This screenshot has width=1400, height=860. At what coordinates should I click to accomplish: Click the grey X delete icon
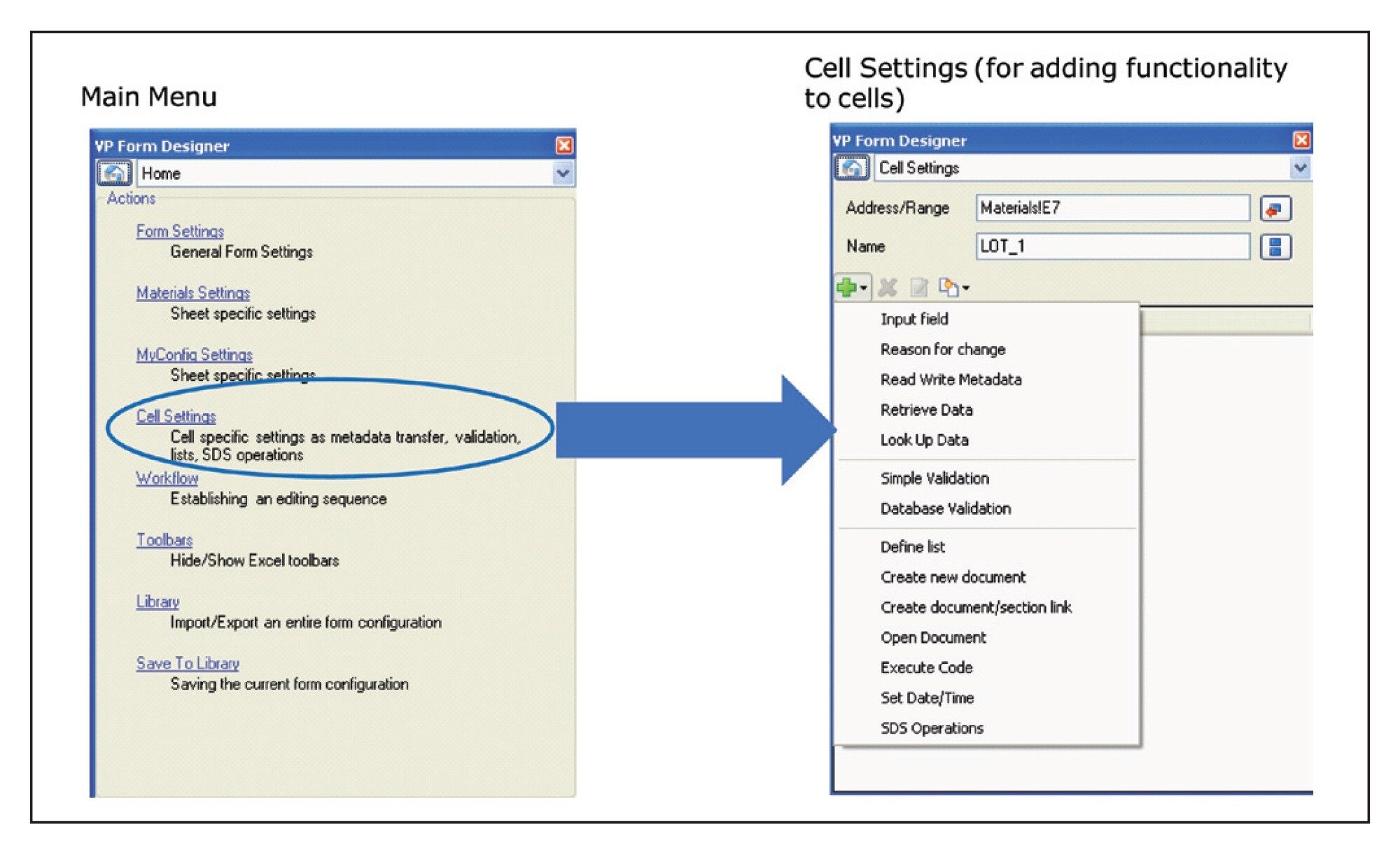888,287
